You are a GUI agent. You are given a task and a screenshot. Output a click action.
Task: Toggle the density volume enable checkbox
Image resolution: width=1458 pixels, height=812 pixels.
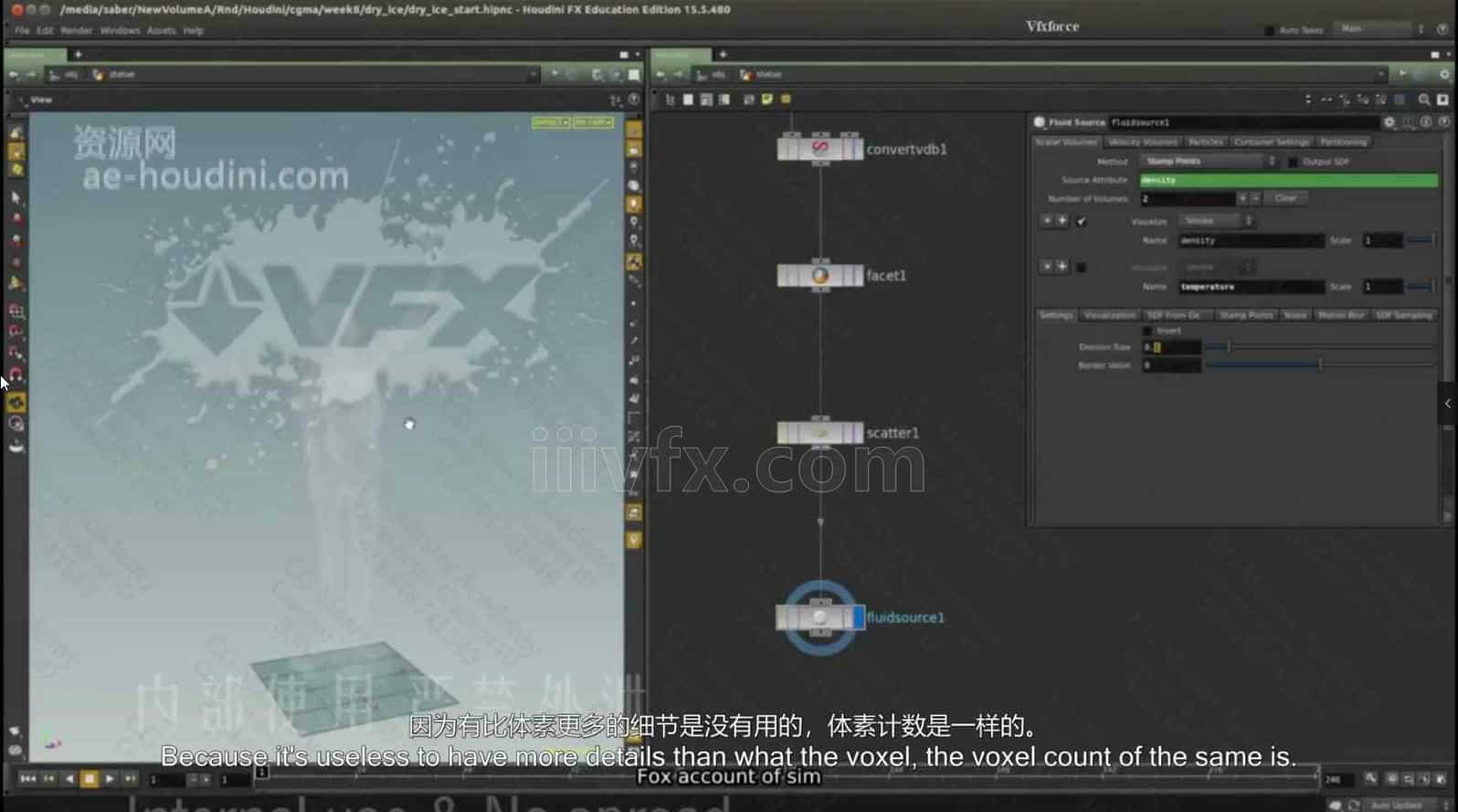coord(1082,221)
